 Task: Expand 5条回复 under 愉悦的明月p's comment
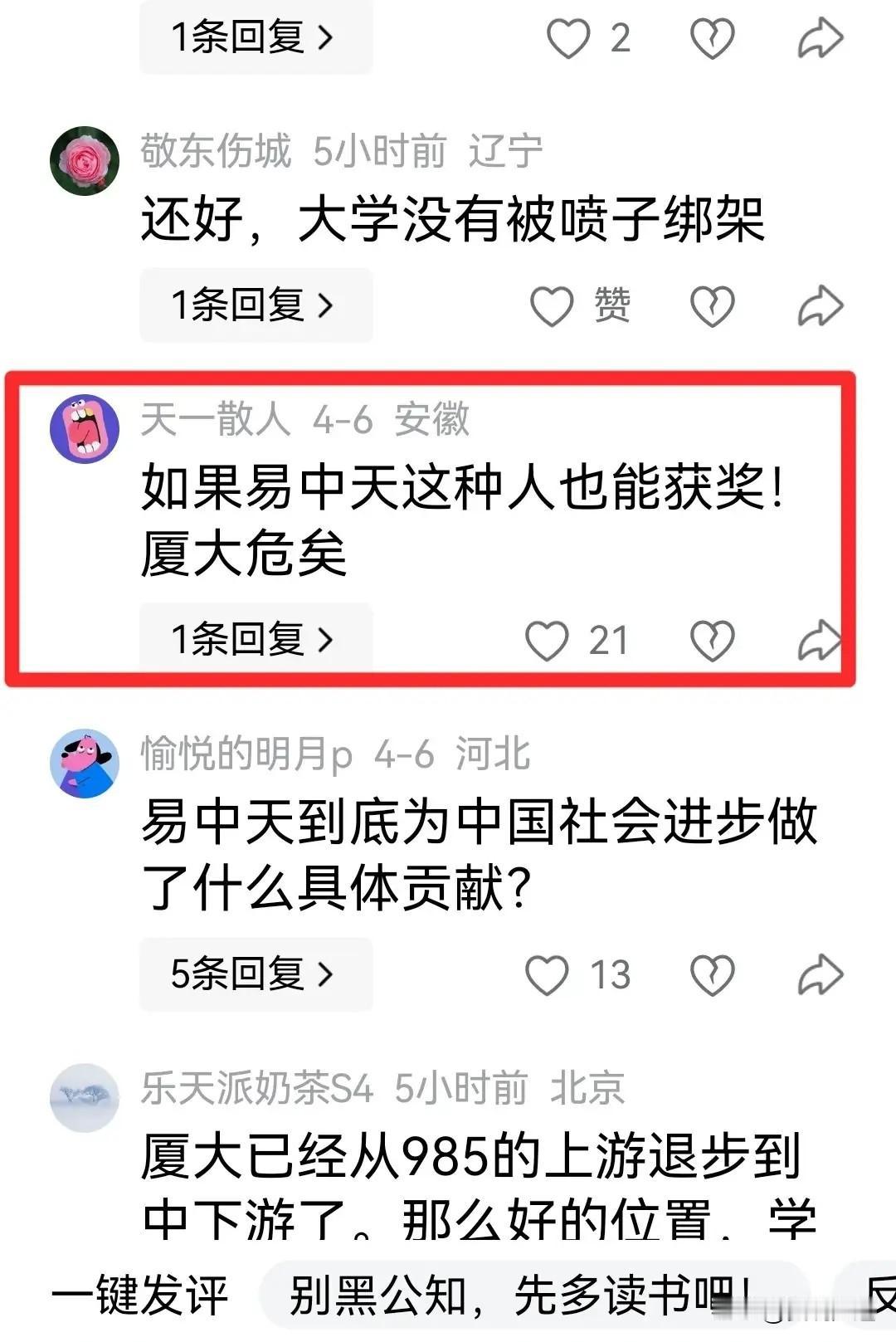(x=256, y=974)
